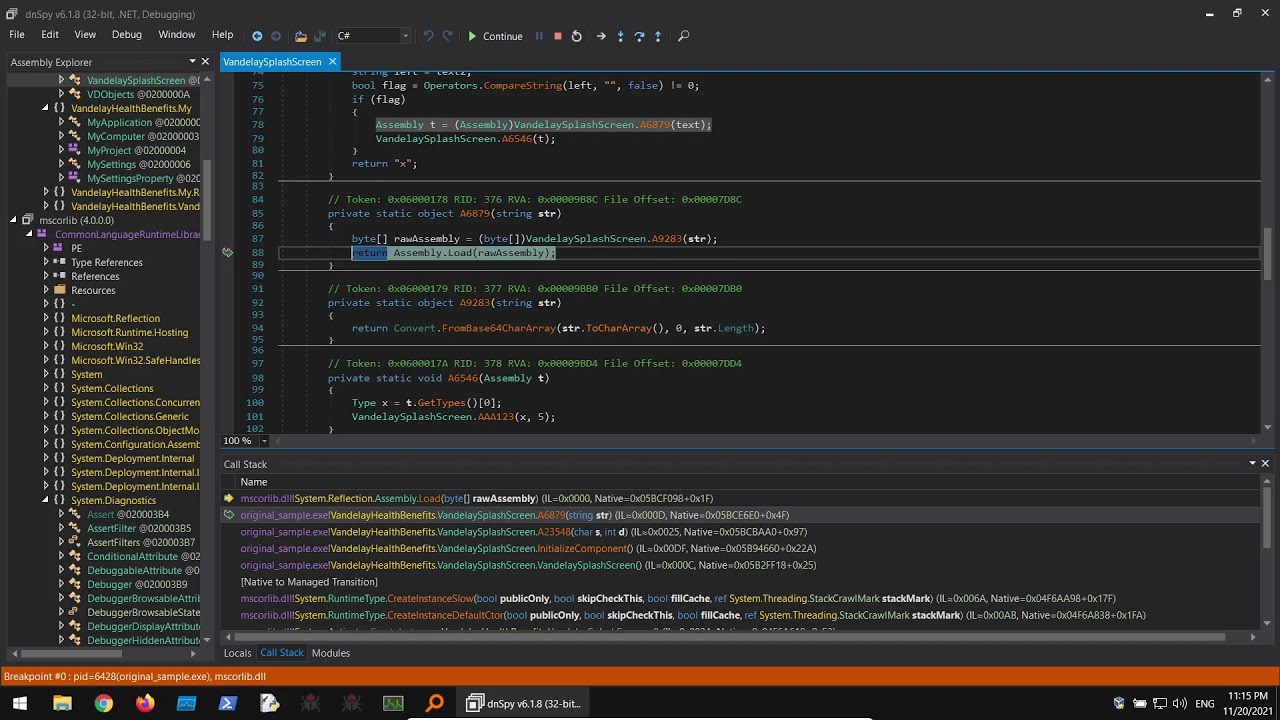This screenshot has height=720, width=1280.
Task: Stop debugging with the red square
Action: click(x=558, y=36)
